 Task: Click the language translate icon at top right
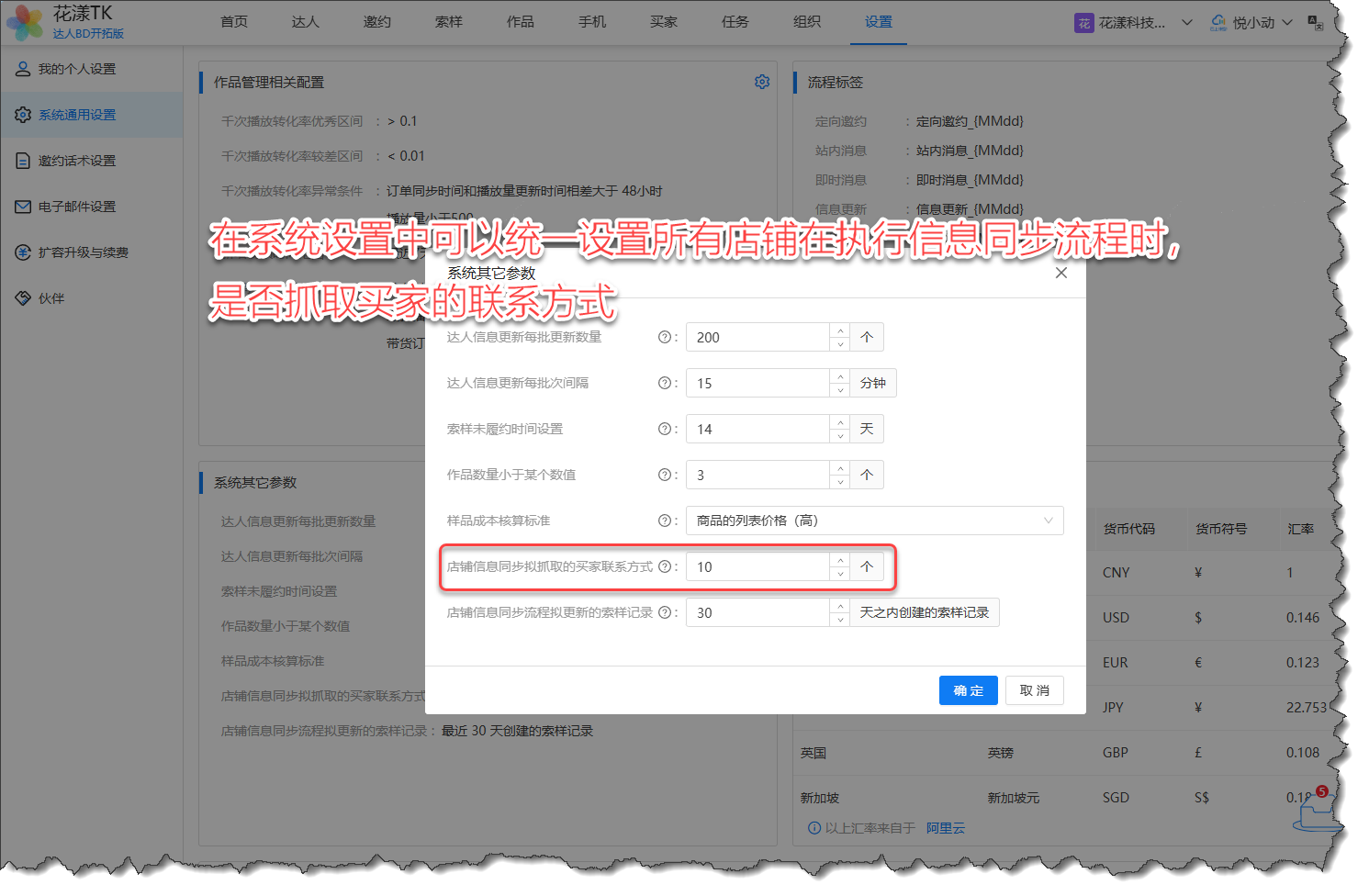(1315, 23)
